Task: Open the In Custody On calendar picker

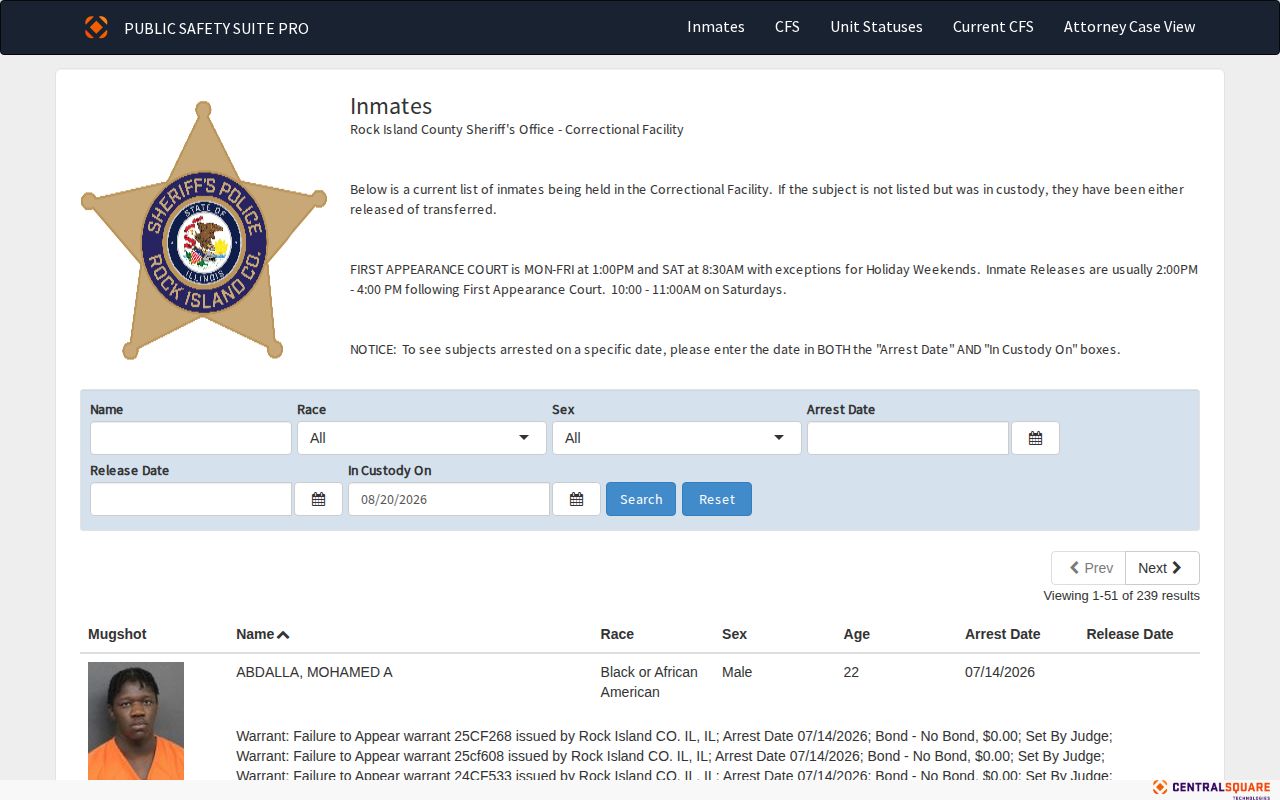Action: tap(576, 499)
